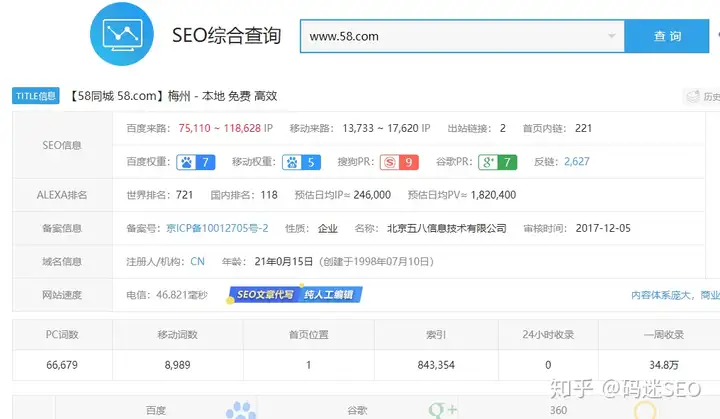
Task: Click the Google plus icon in bottom table
Action: click(x=442, y=409)
